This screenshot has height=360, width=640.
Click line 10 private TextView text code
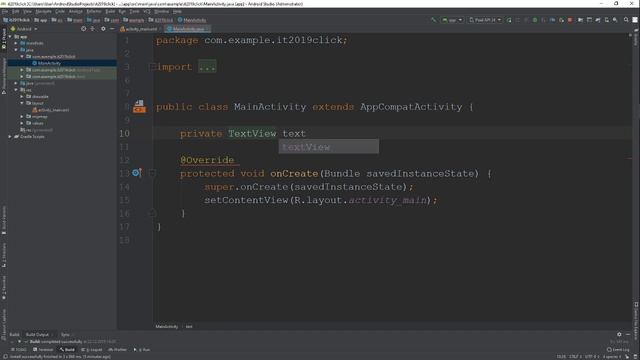click(243, 133)
